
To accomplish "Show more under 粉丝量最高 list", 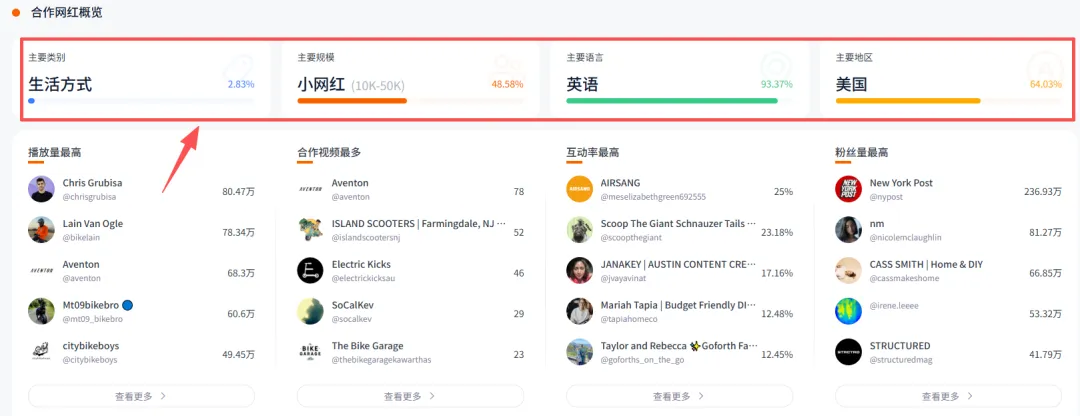I will [948, 396].
